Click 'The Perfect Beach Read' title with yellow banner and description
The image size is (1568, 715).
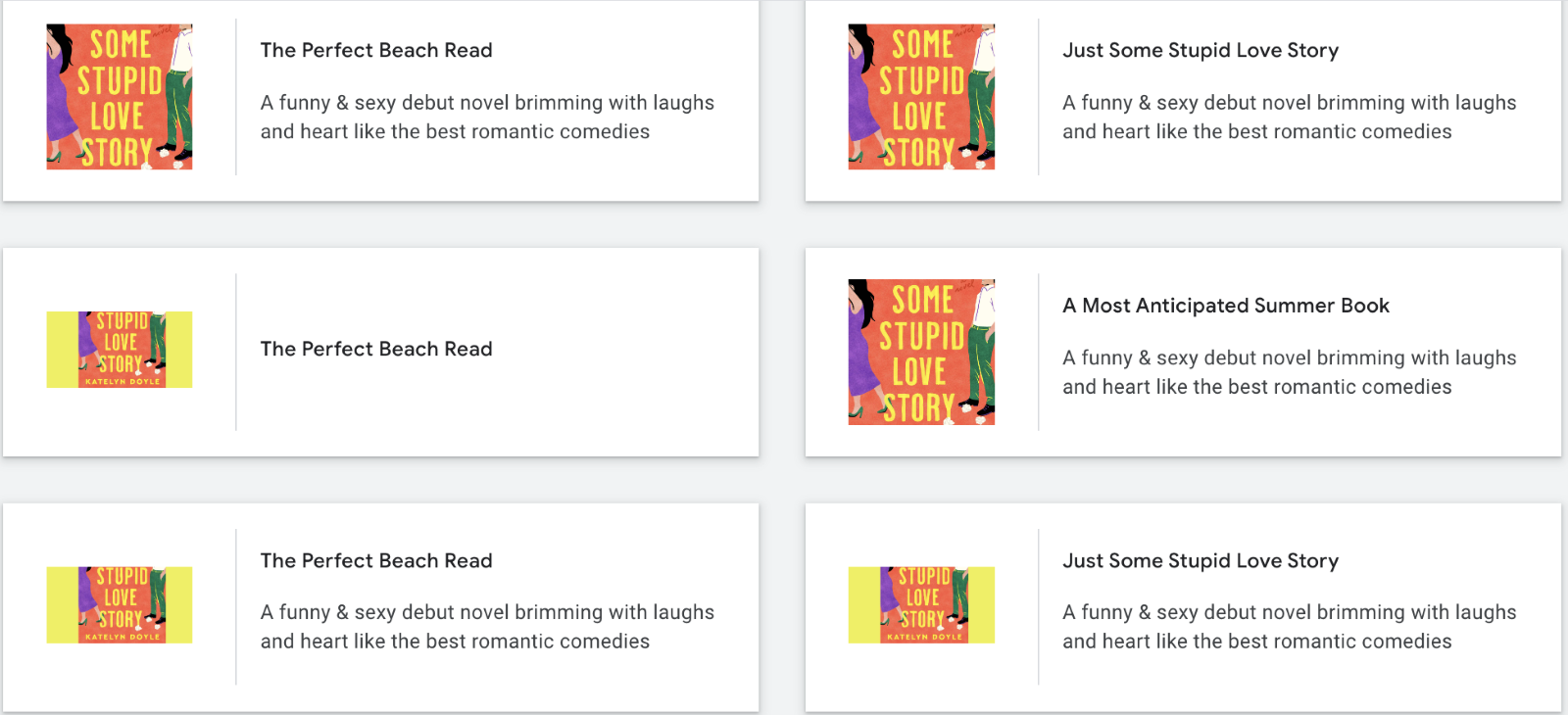pos(376,560)
